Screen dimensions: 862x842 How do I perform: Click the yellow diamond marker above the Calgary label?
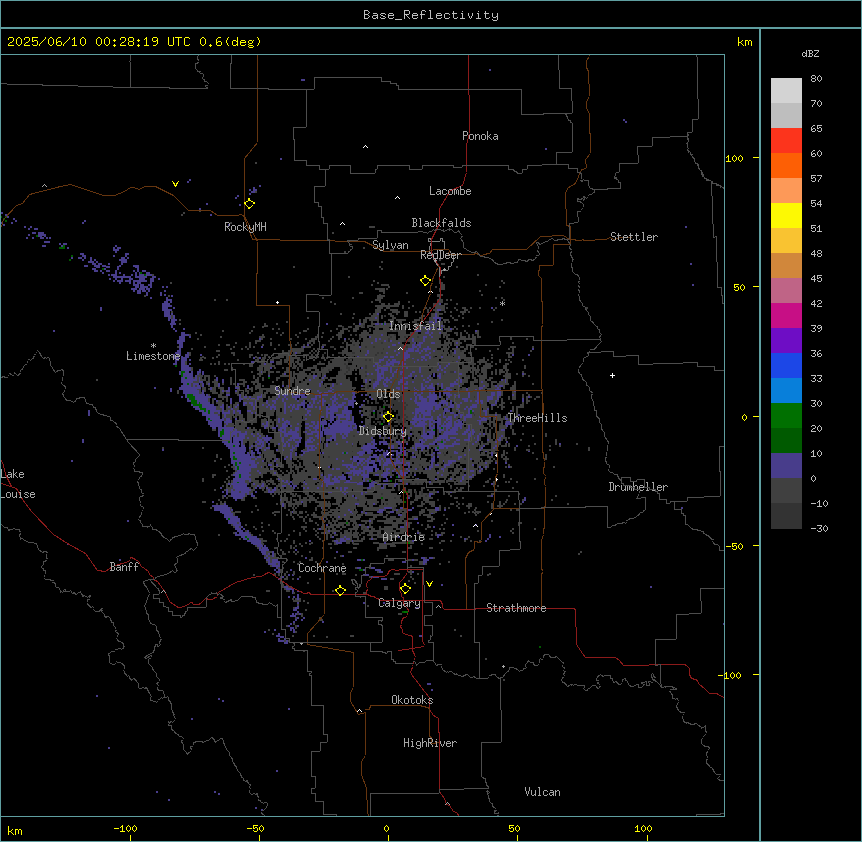click(405, 589)
